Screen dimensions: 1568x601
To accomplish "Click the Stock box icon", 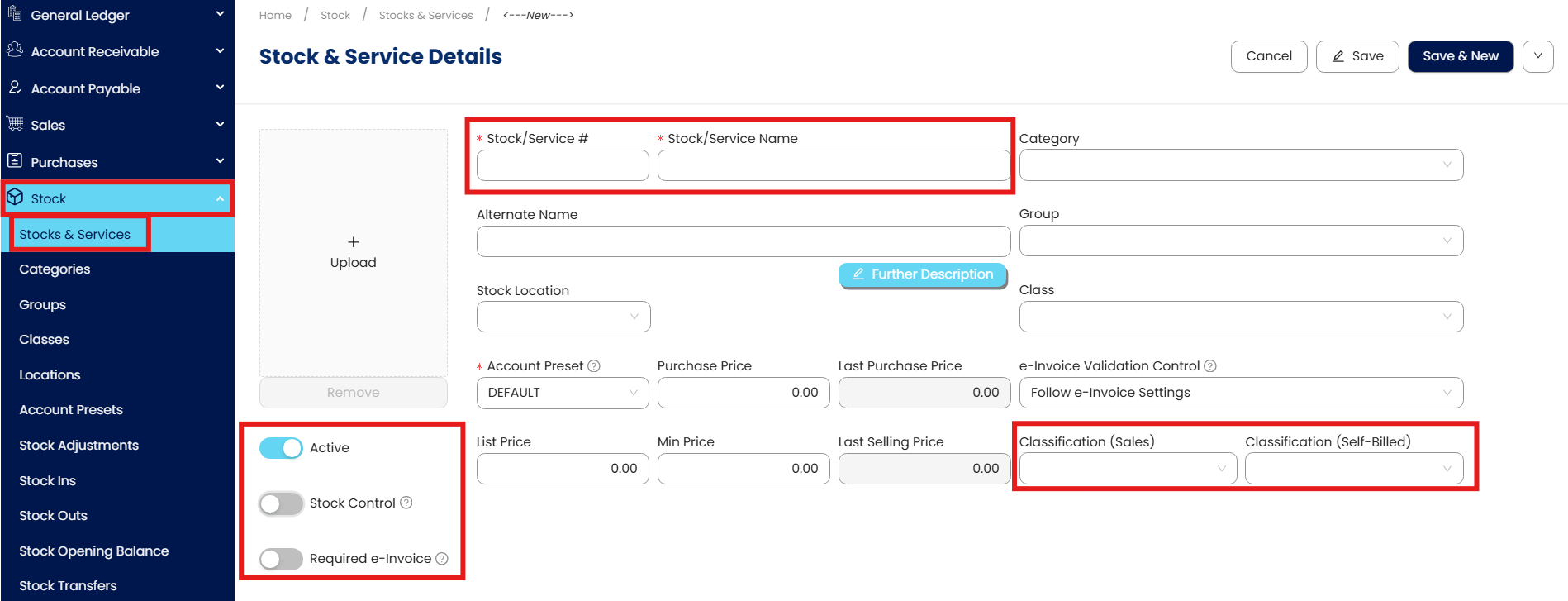I will (15, 198).
